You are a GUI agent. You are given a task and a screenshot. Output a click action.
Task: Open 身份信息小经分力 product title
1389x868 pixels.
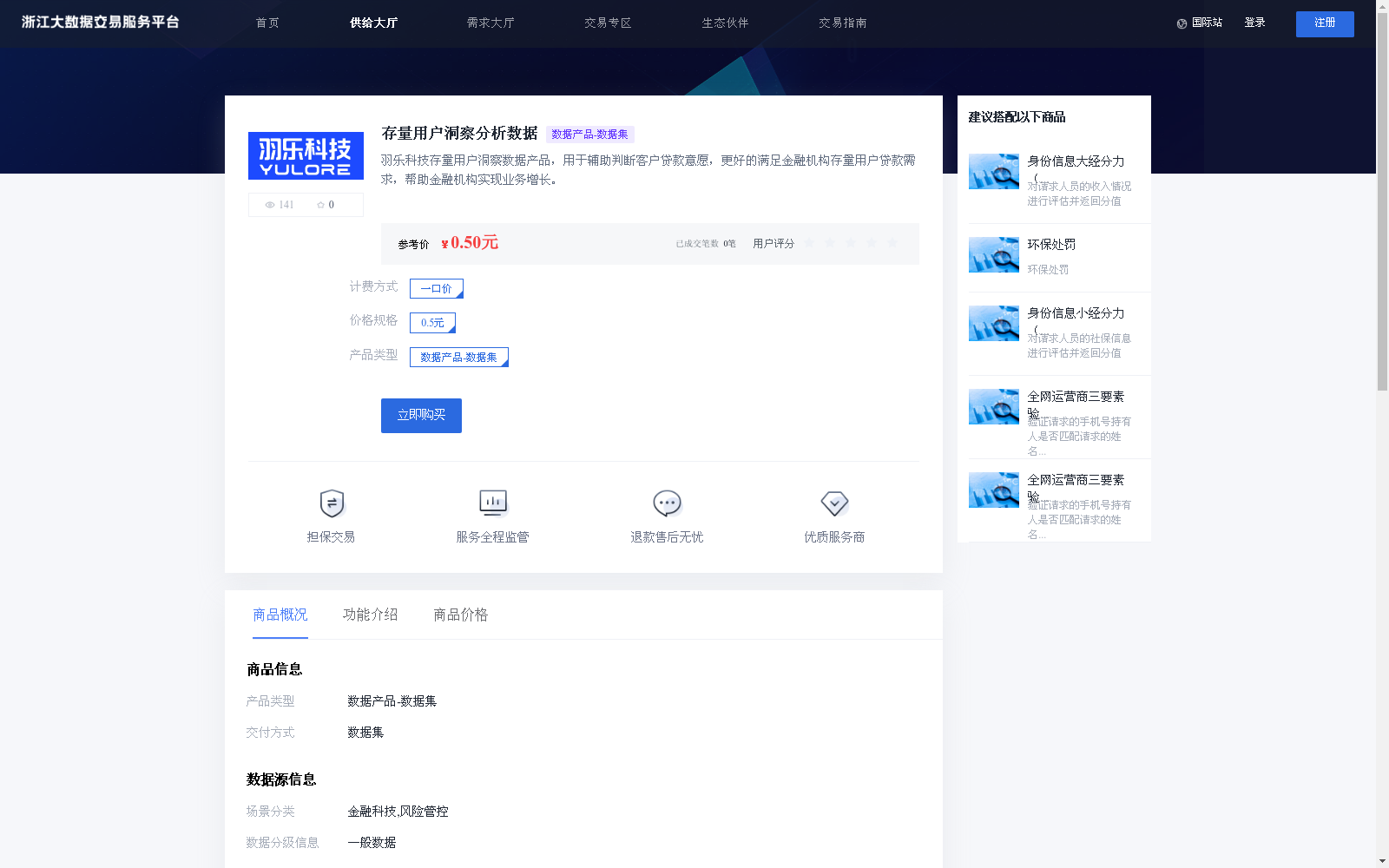click(x=1076, y=313)
